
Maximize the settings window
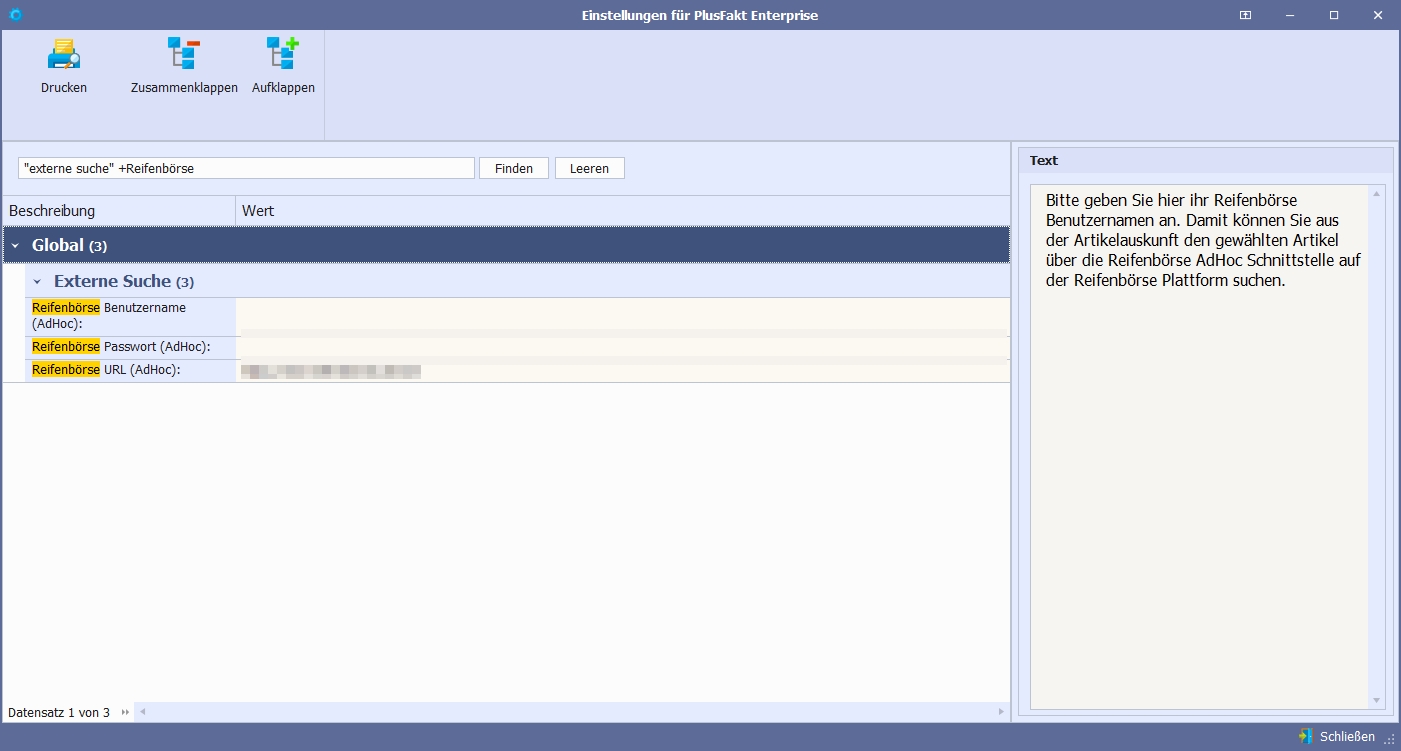(1334, 15)
